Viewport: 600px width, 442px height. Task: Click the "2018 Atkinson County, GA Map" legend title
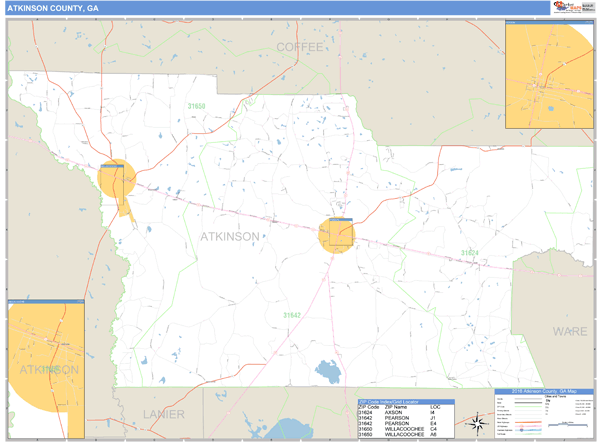click(544, 391)
